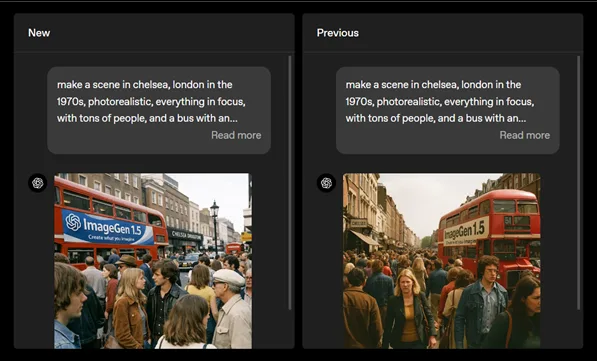Click the New panel vertical scrollbar
Screen dimensions: 597x361
coord(290,183)
